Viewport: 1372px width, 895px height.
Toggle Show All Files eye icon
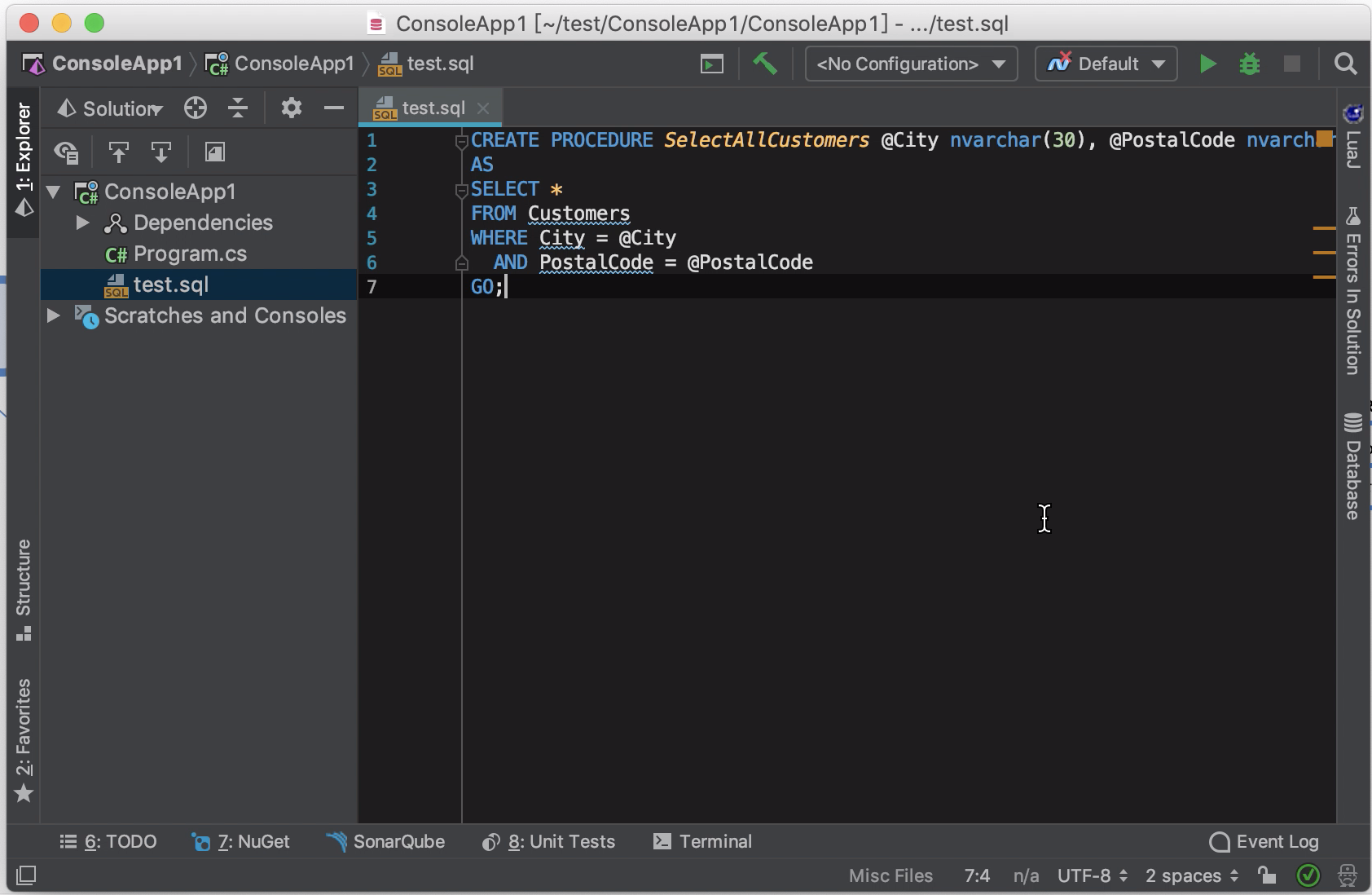point(66,152)
